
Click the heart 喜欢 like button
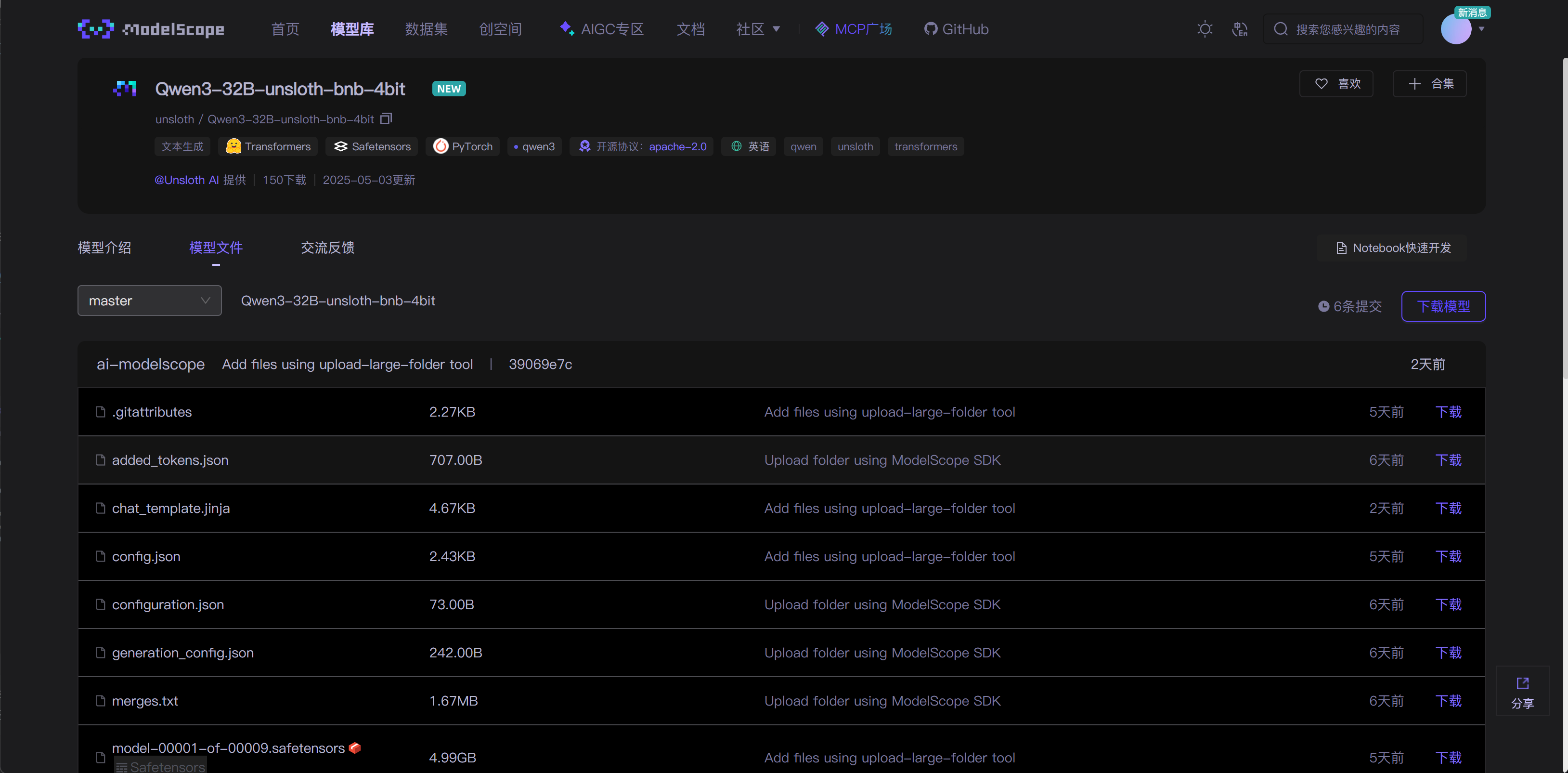pos(1336,83)
